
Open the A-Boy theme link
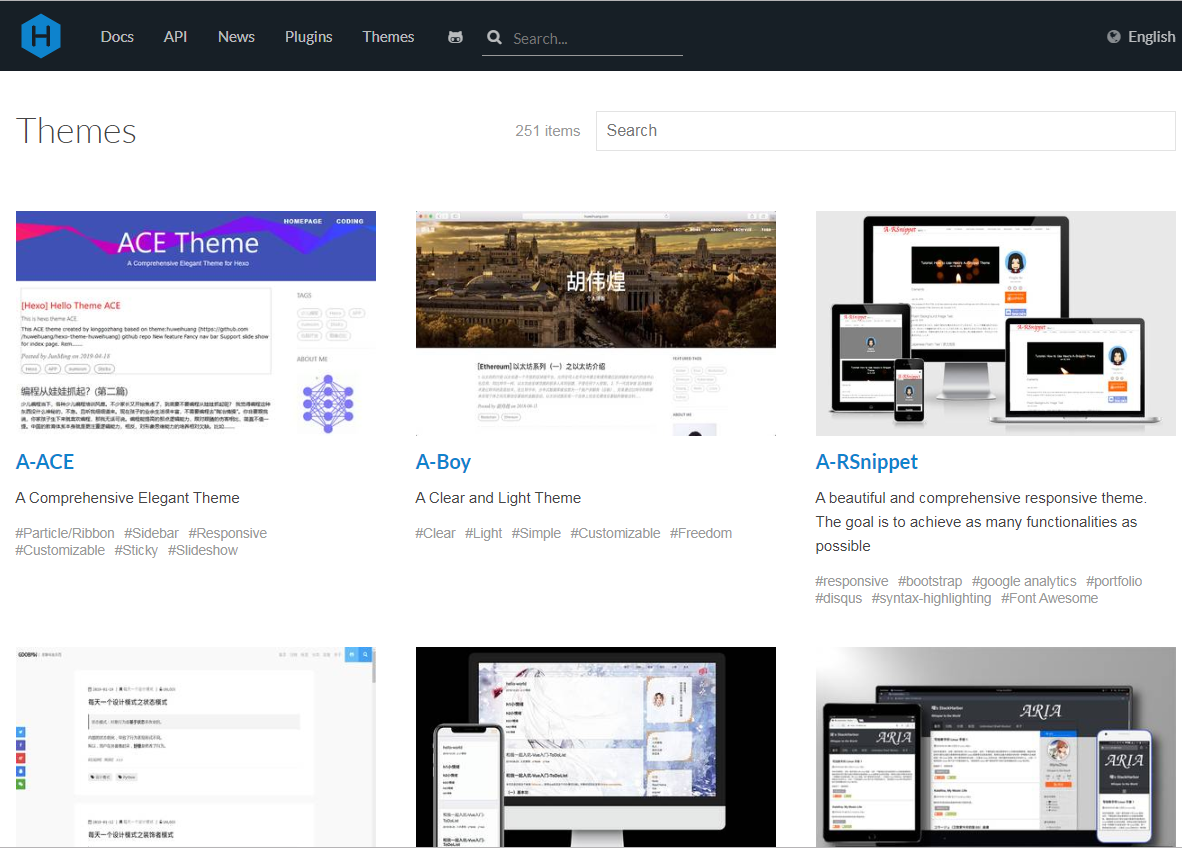click(443, 462)
